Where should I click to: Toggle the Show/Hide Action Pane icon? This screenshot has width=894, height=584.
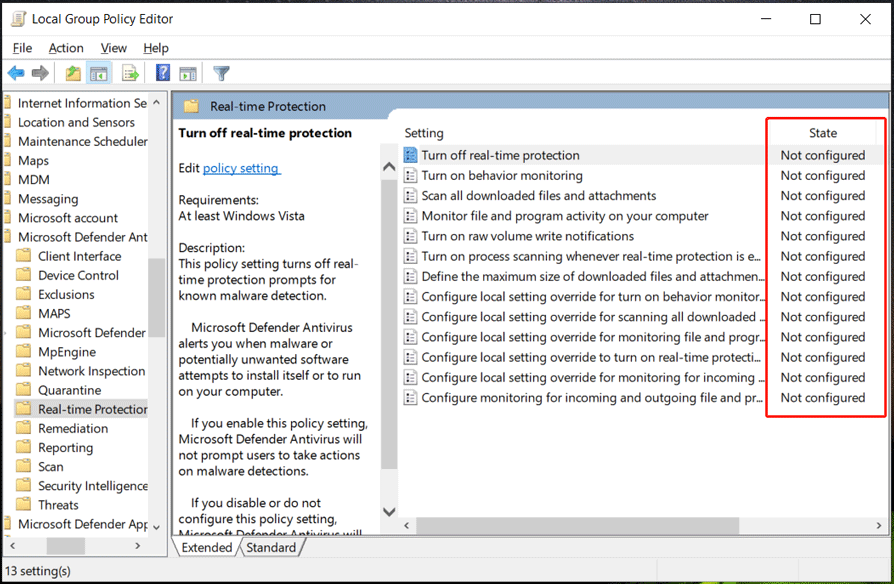[x=188, y=72]
